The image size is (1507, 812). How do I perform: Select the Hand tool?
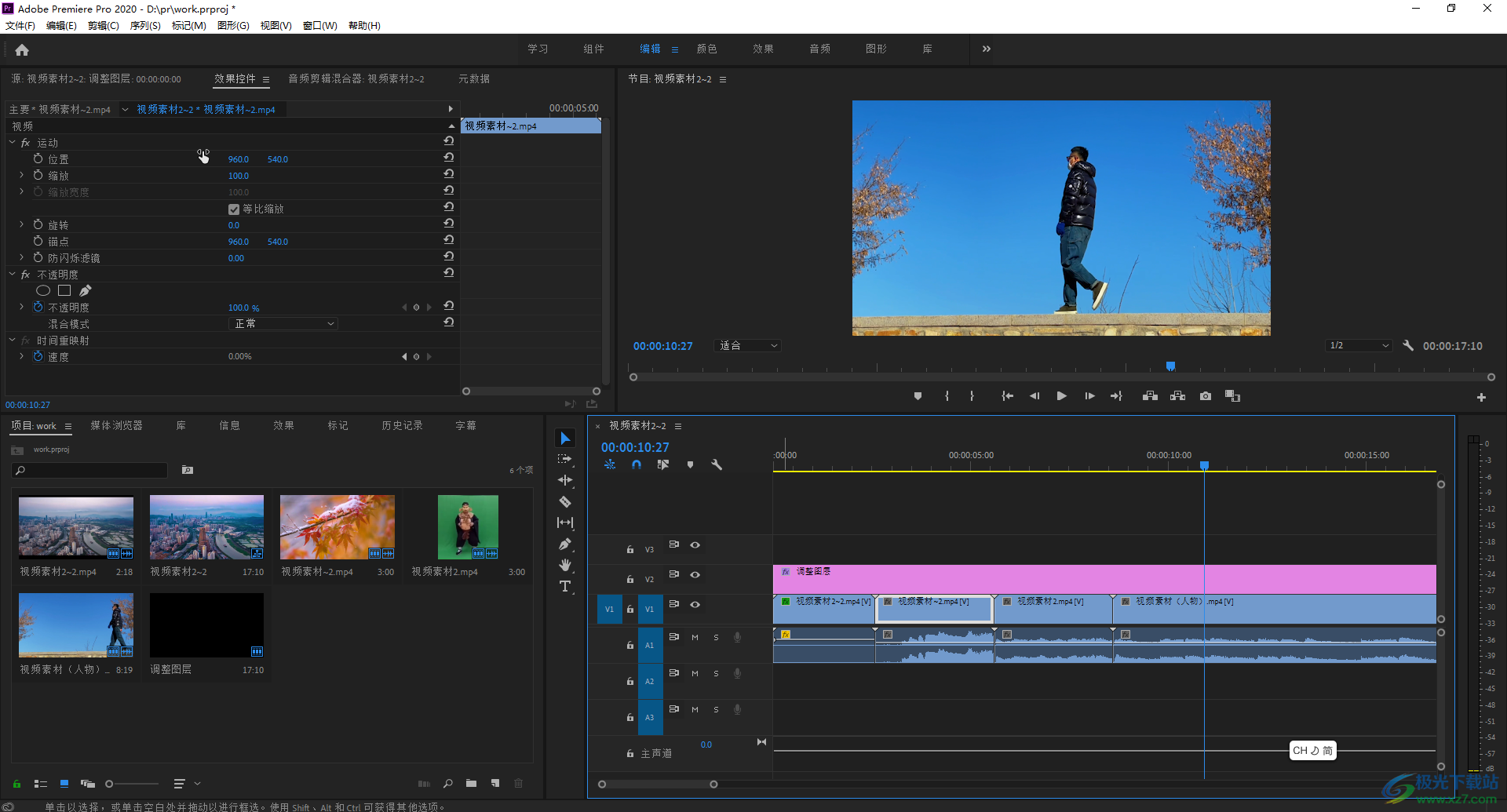[x=565, y=565]
